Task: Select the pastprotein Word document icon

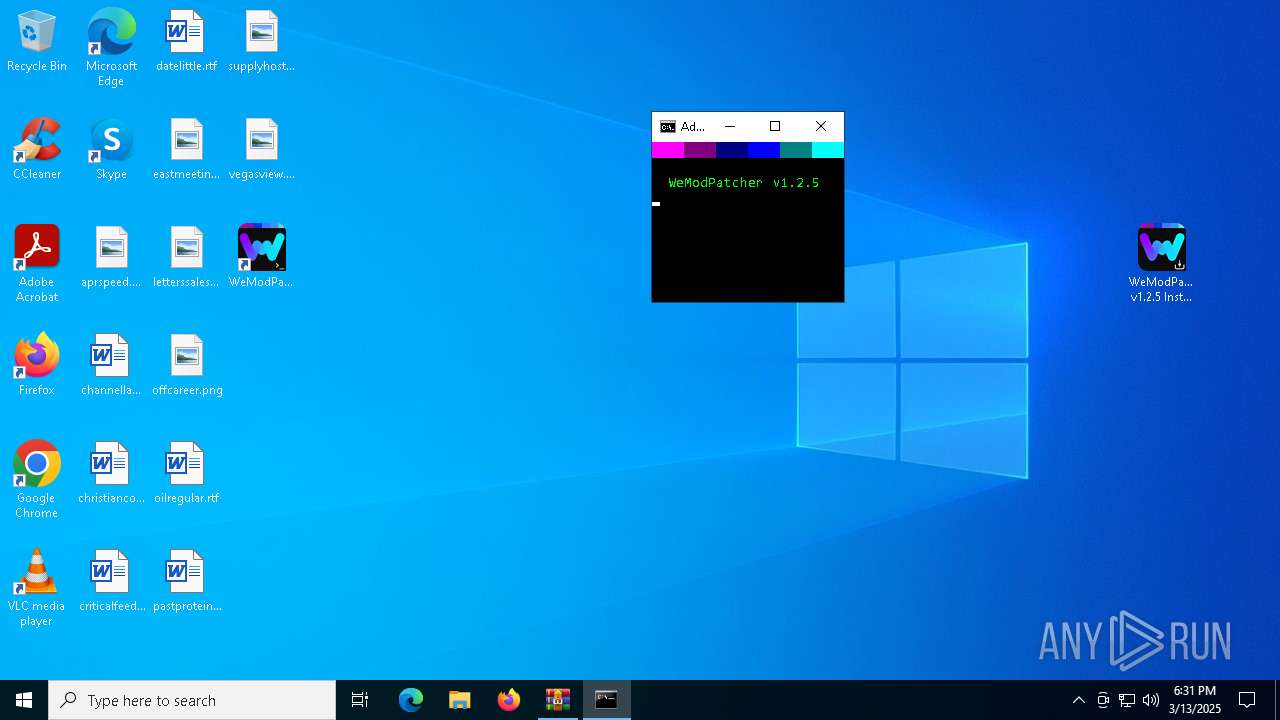Action: [187, 582]
